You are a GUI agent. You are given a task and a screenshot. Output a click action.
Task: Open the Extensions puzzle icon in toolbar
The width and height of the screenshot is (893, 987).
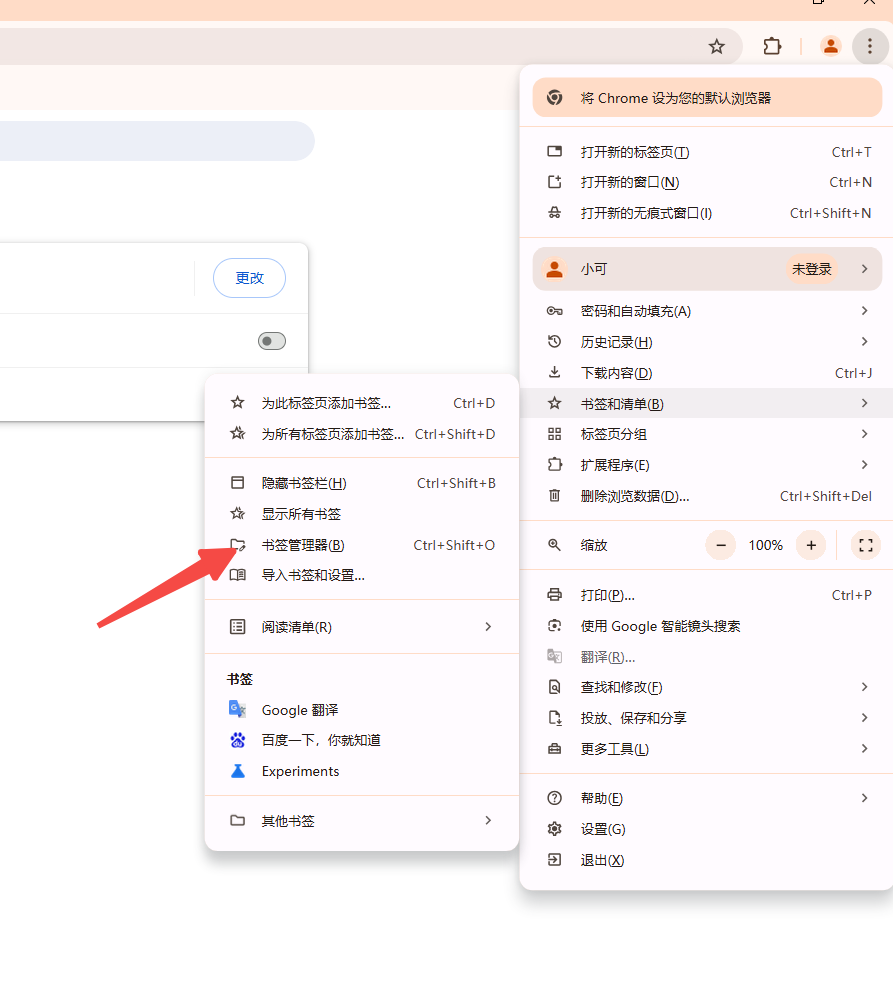click(x=772, y=47)
